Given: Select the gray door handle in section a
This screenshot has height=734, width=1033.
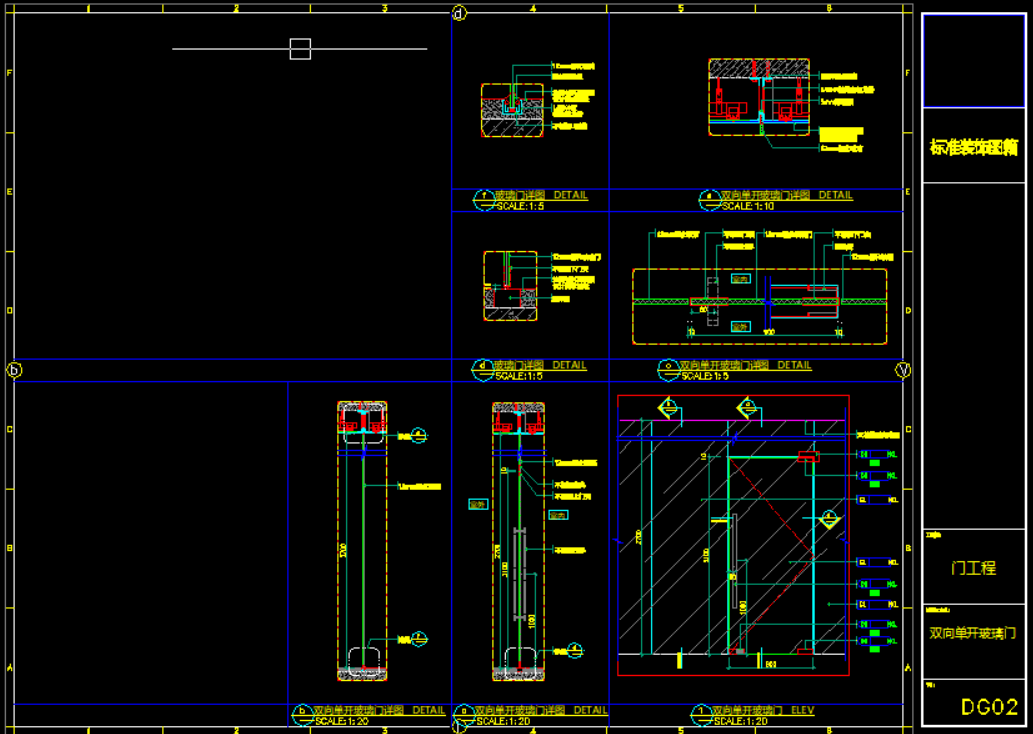Looking at the screenshot, I should coord(520,573).
